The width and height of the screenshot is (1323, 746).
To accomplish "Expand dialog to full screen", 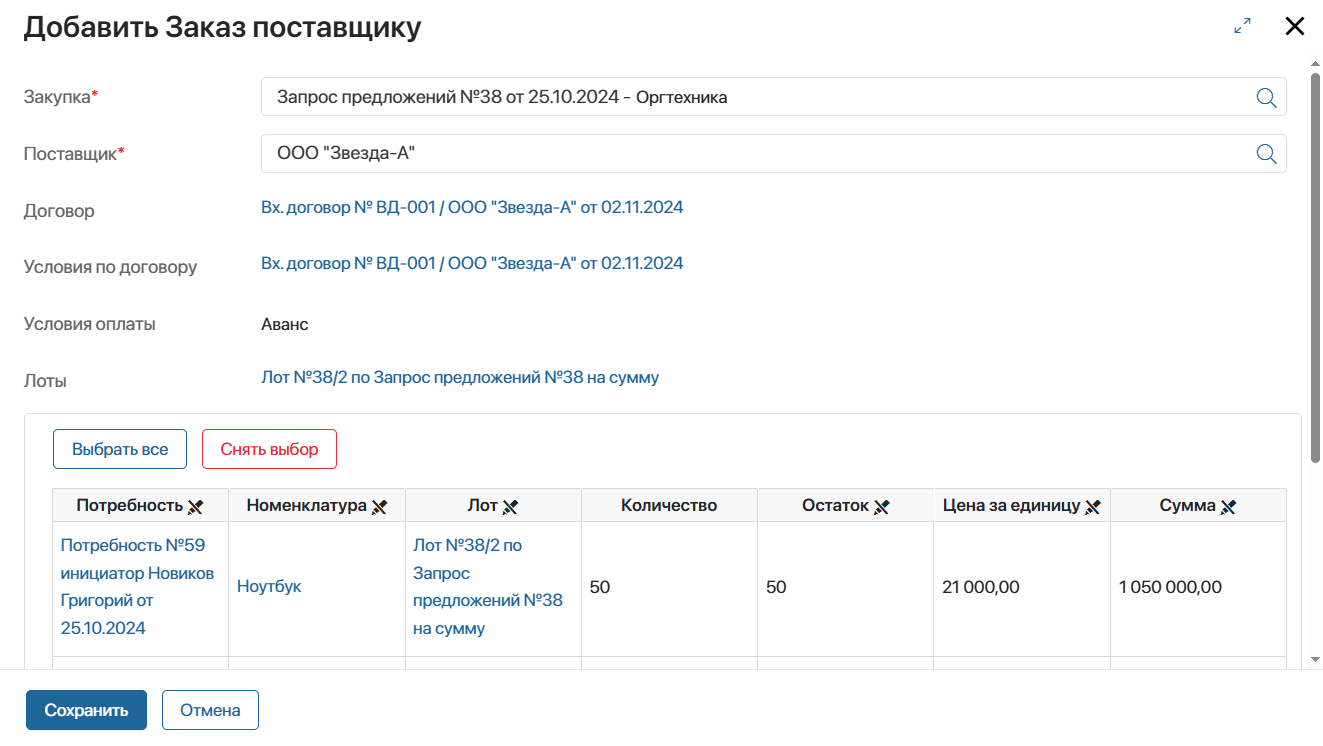I will point(1243,27).
